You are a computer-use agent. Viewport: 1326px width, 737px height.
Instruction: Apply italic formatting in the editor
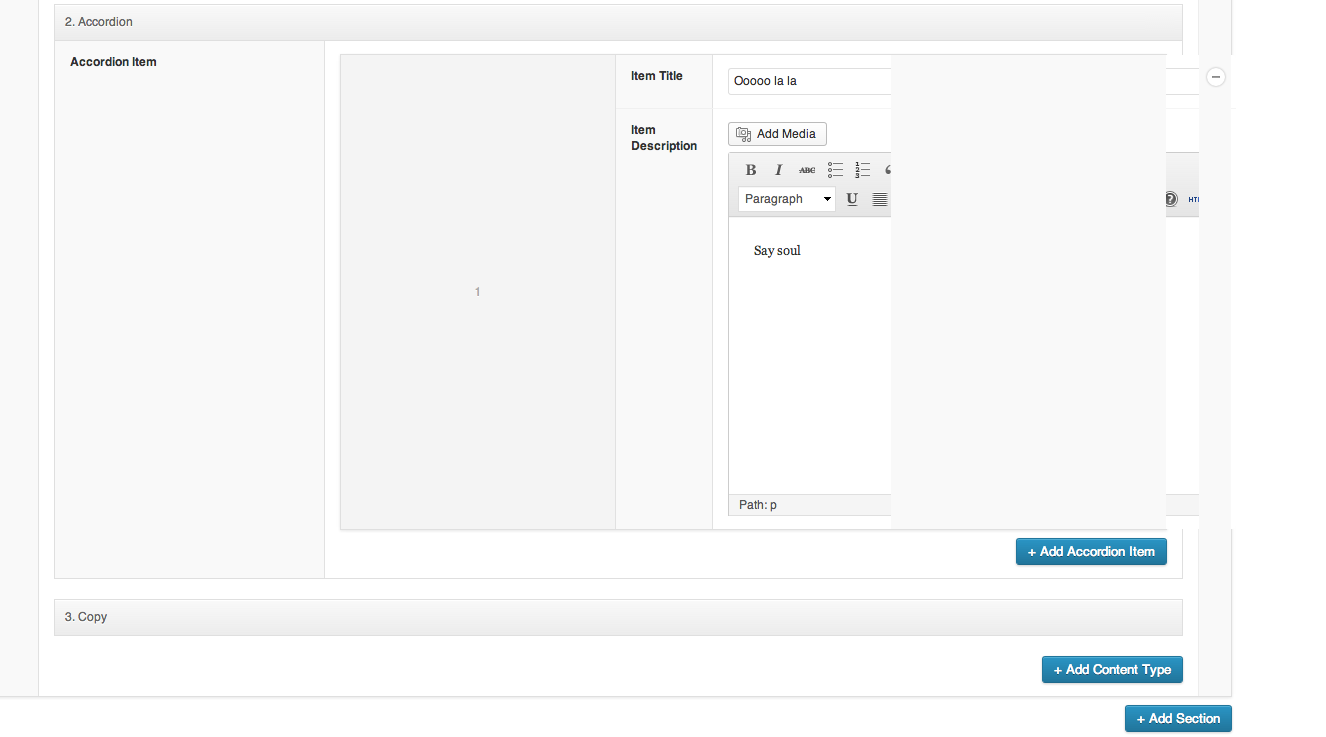point(778,170)
